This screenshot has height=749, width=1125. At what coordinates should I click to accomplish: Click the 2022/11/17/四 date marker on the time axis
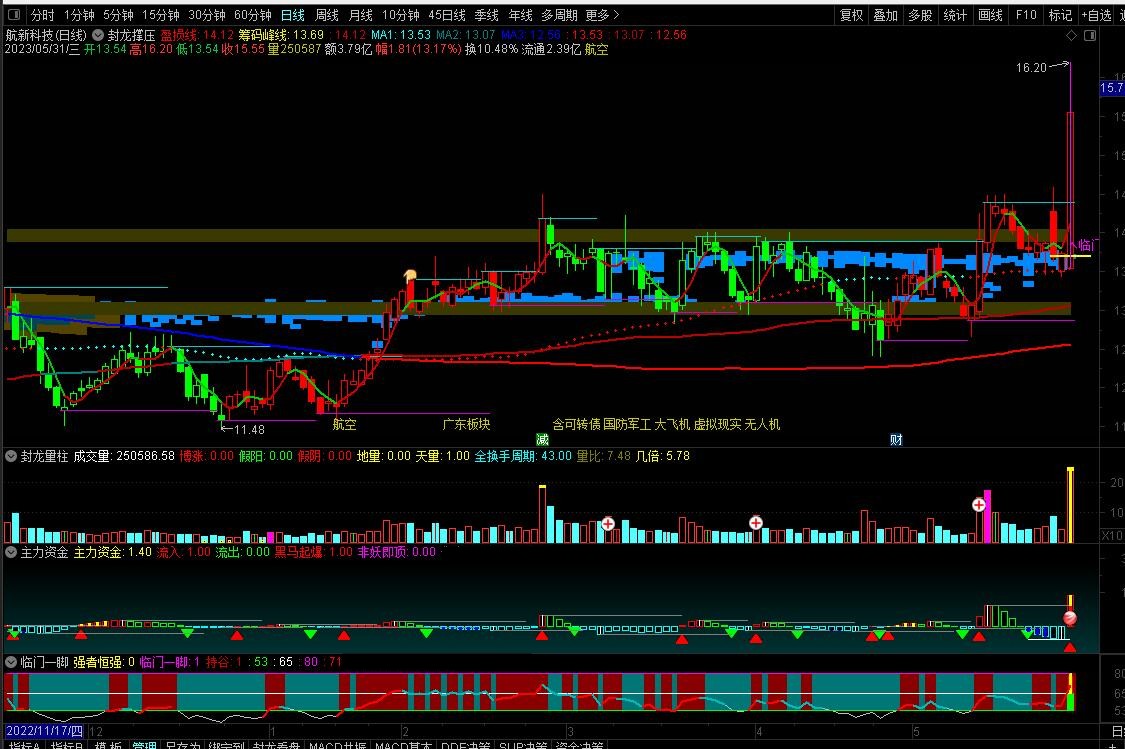coord(44,731)
